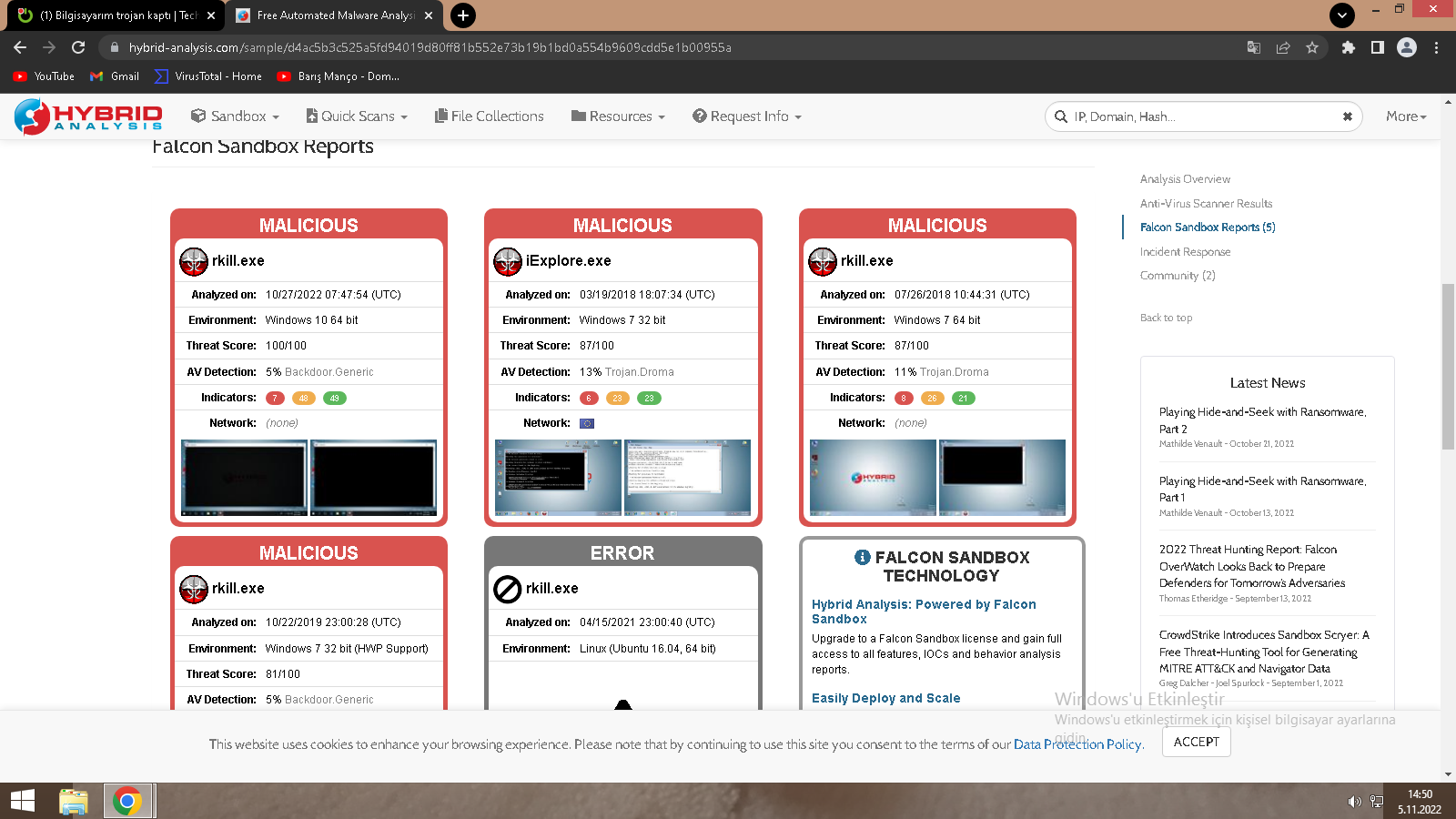Expand the Request Info dropdown
Screen dimensions: 1456x819
point(747,116)
